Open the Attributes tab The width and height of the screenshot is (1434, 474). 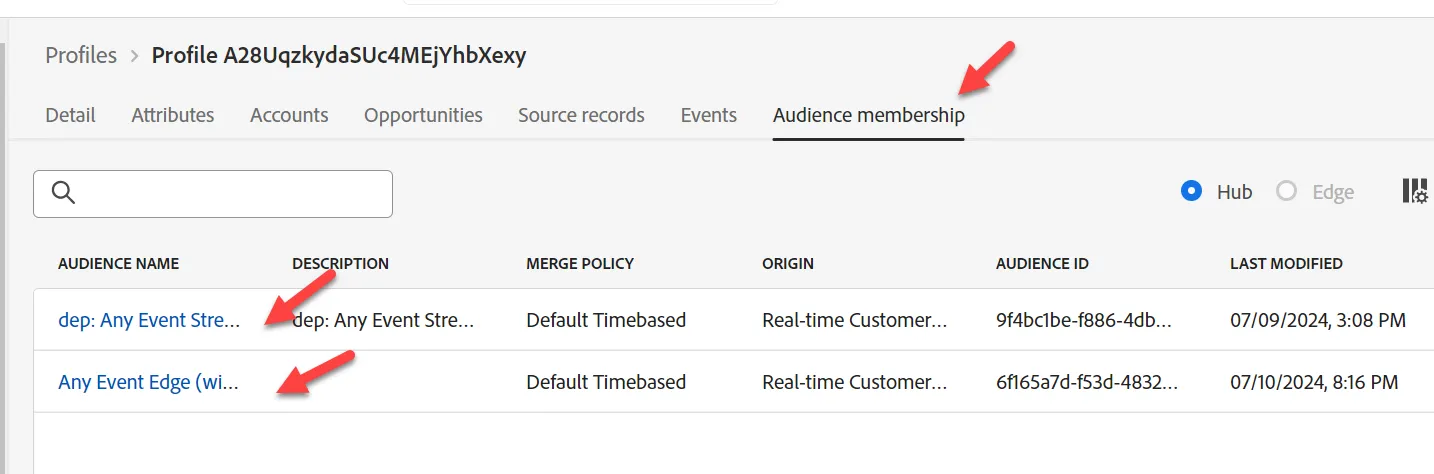[173, 115]
